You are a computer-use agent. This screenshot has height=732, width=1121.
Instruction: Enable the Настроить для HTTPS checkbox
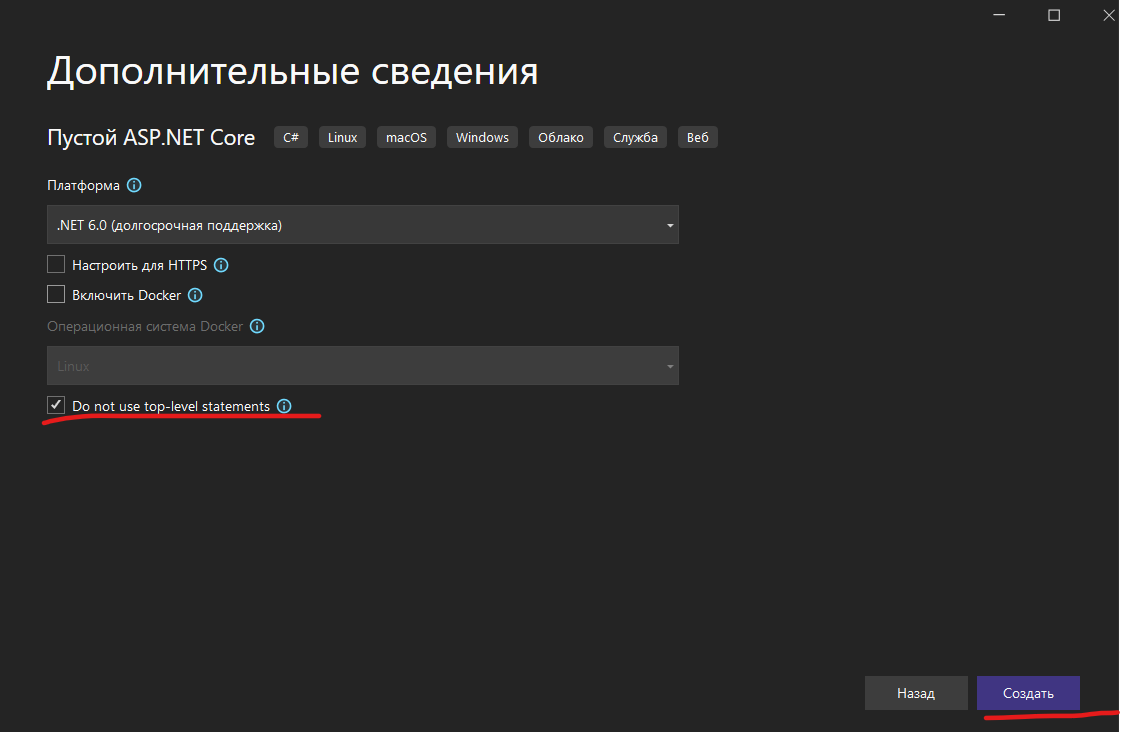click(x=56, y=264)
